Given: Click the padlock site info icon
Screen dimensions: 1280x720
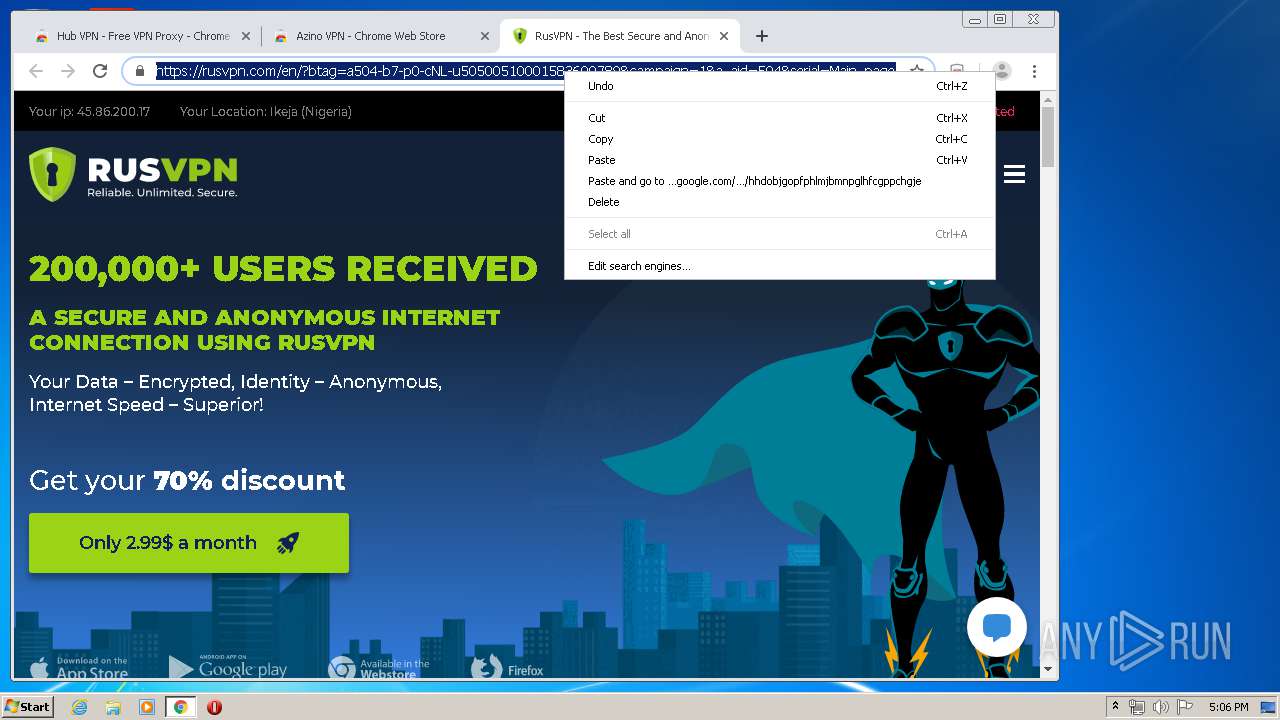Looking at the screenshot, I should 140,71.
